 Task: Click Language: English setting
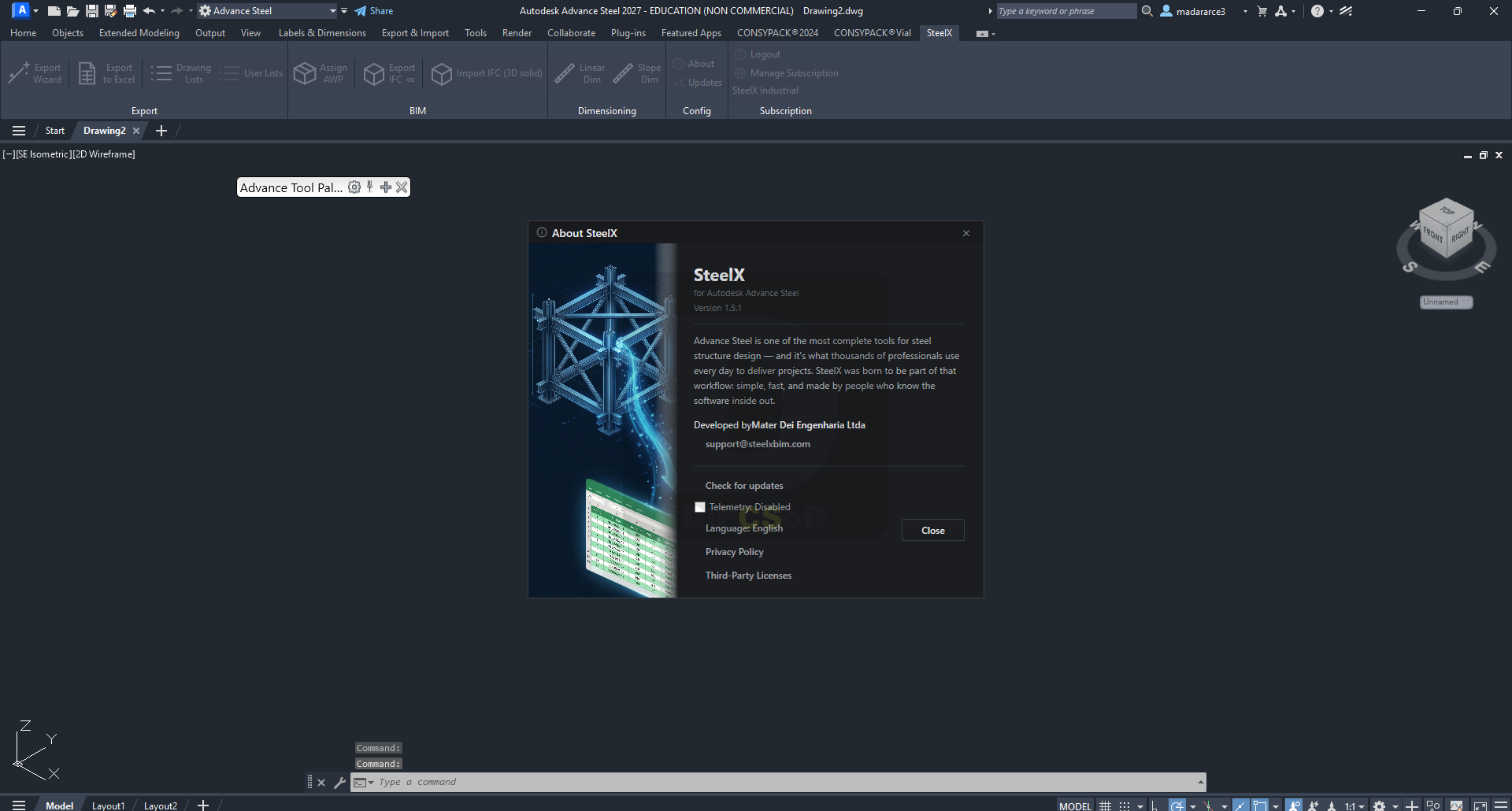click(x=744, y=528)
